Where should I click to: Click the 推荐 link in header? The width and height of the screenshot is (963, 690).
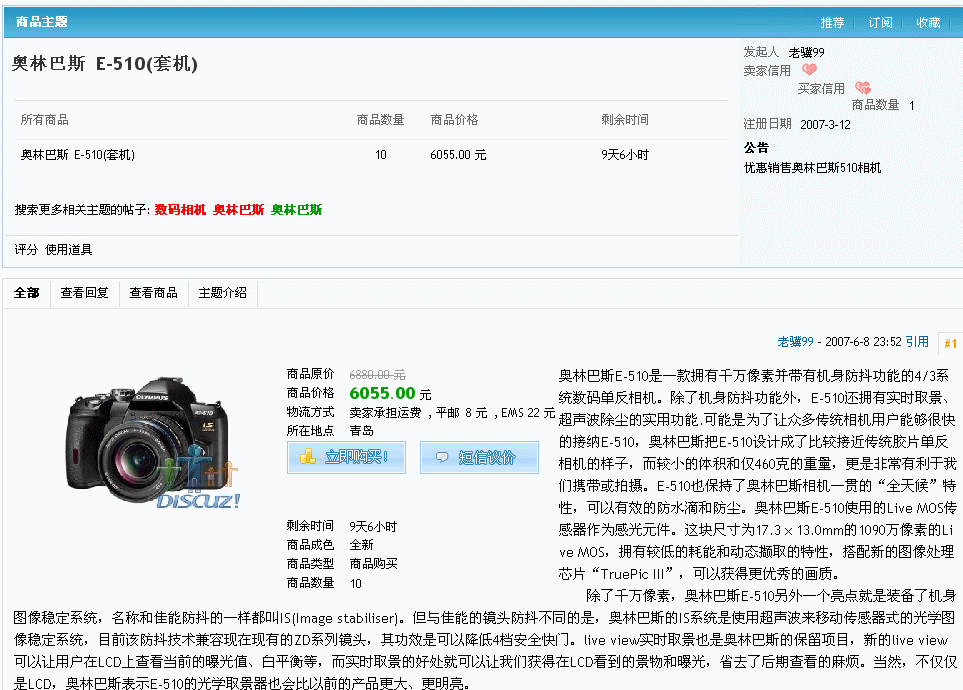pos(832,23)
